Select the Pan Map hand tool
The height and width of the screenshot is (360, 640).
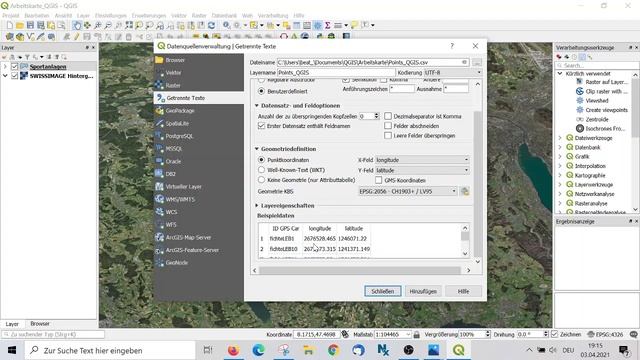77,25
